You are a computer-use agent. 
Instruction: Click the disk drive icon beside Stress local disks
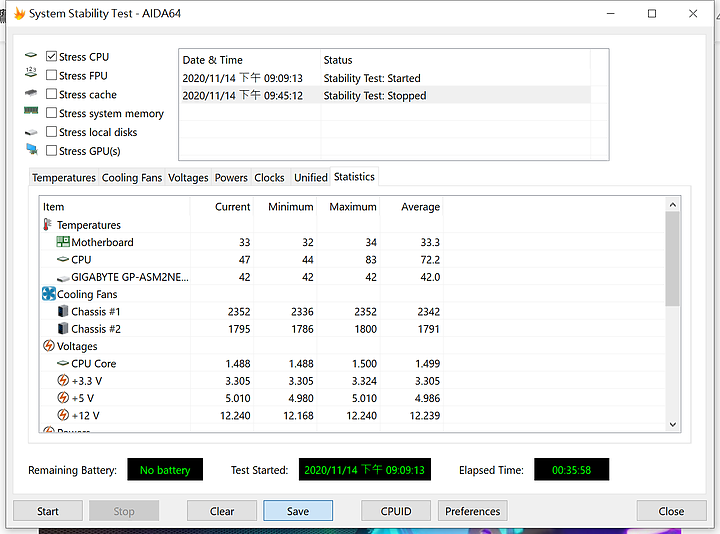31,133
